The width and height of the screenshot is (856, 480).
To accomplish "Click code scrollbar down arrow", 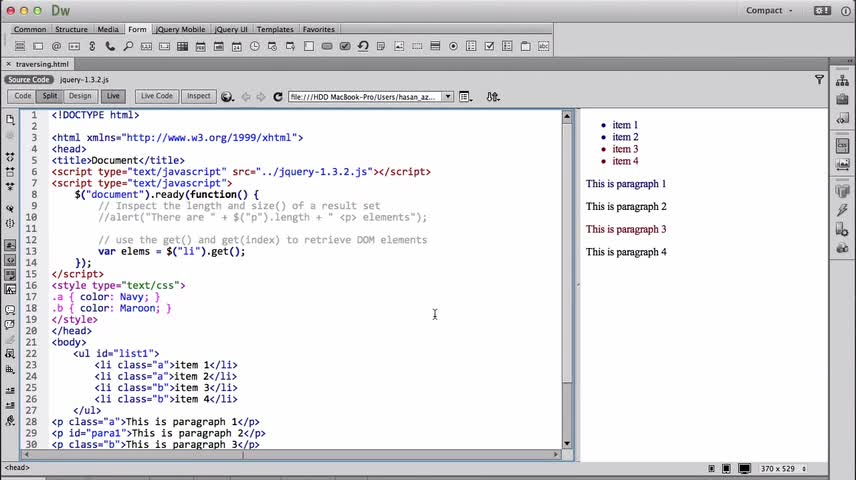I will click(567, 443).
